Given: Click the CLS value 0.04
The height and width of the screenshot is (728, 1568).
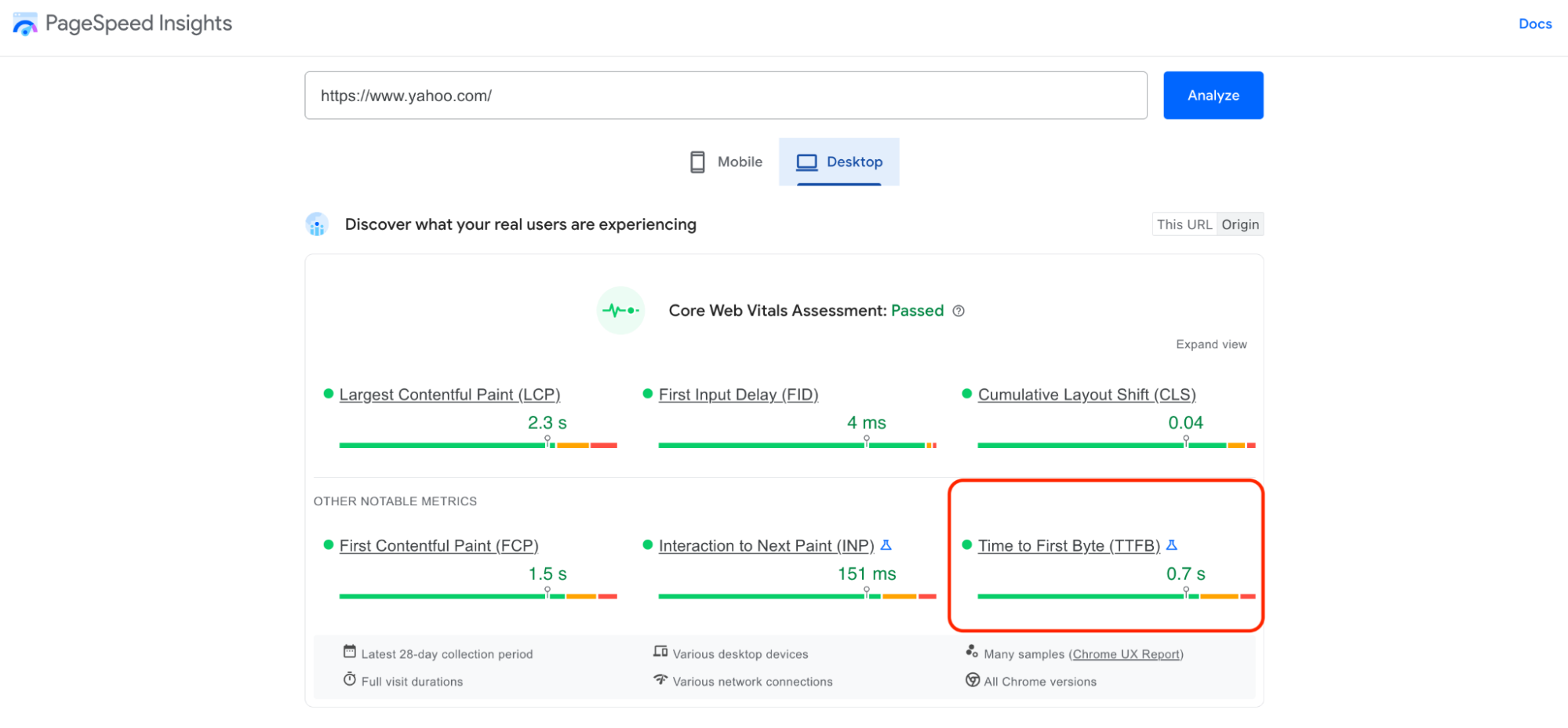Looking at the screenshot, I should pos(1185,423).
